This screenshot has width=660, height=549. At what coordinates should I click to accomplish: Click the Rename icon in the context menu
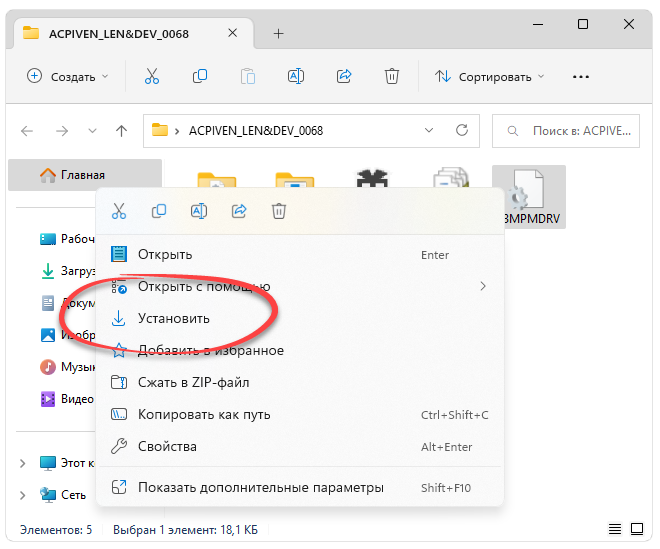pyautogui.click(x=199, y=211)
